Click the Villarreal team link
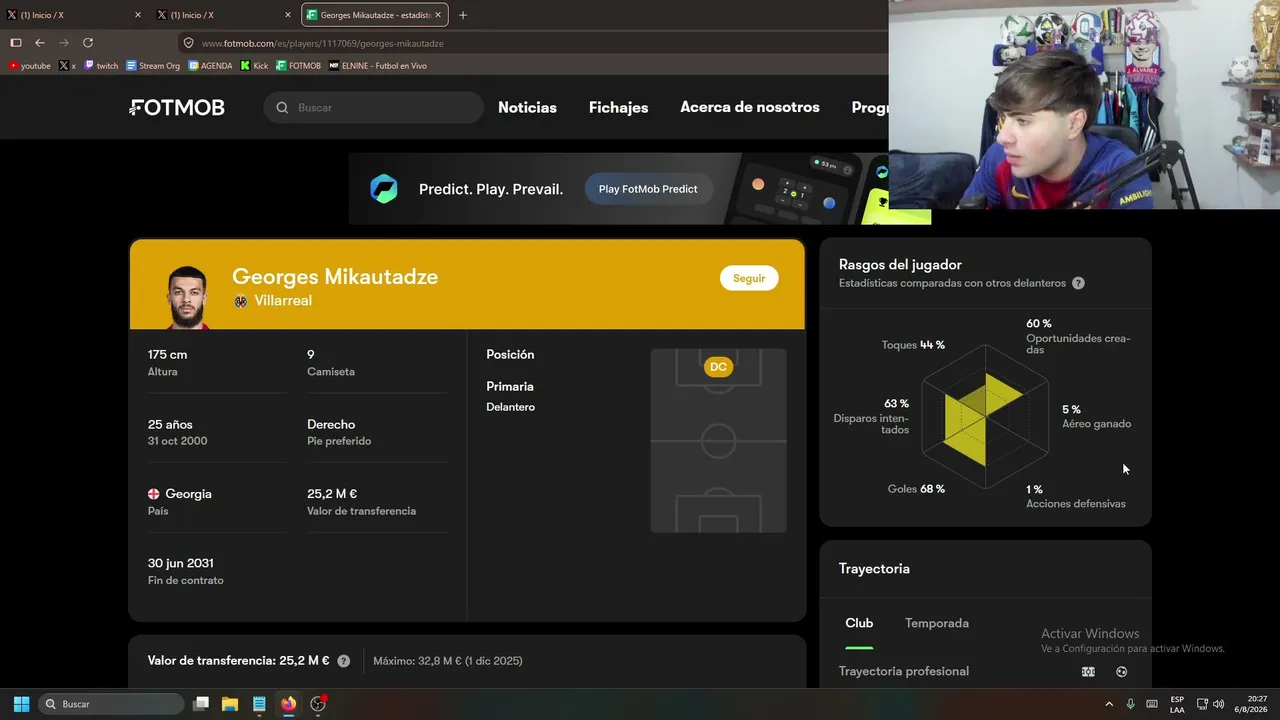The height and width of the screenshot is (720, 1280). point(283,301)
